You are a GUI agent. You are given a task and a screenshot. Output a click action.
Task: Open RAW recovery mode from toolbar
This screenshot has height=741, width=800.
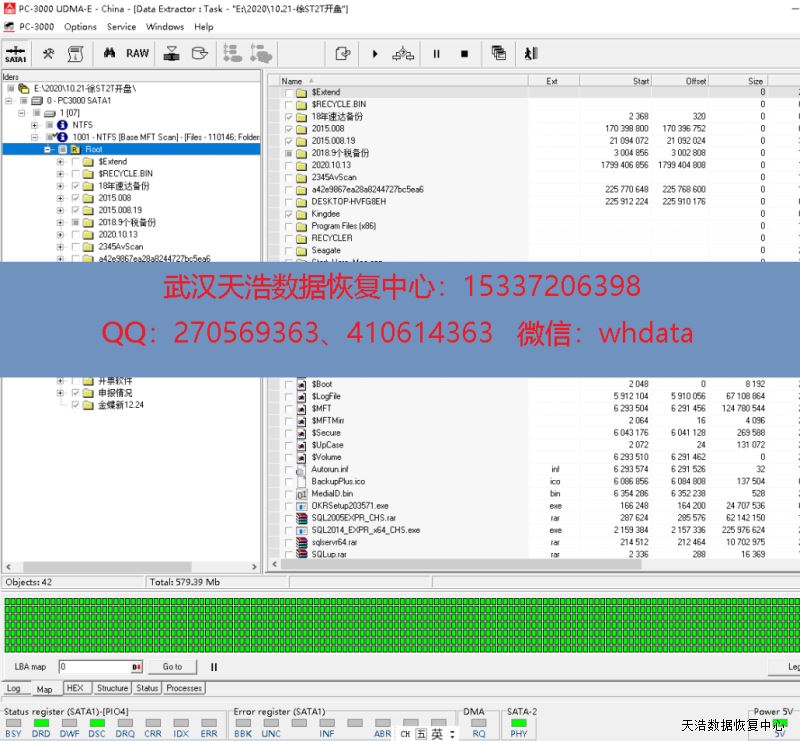pyautogui.click(x=137, y=53)
